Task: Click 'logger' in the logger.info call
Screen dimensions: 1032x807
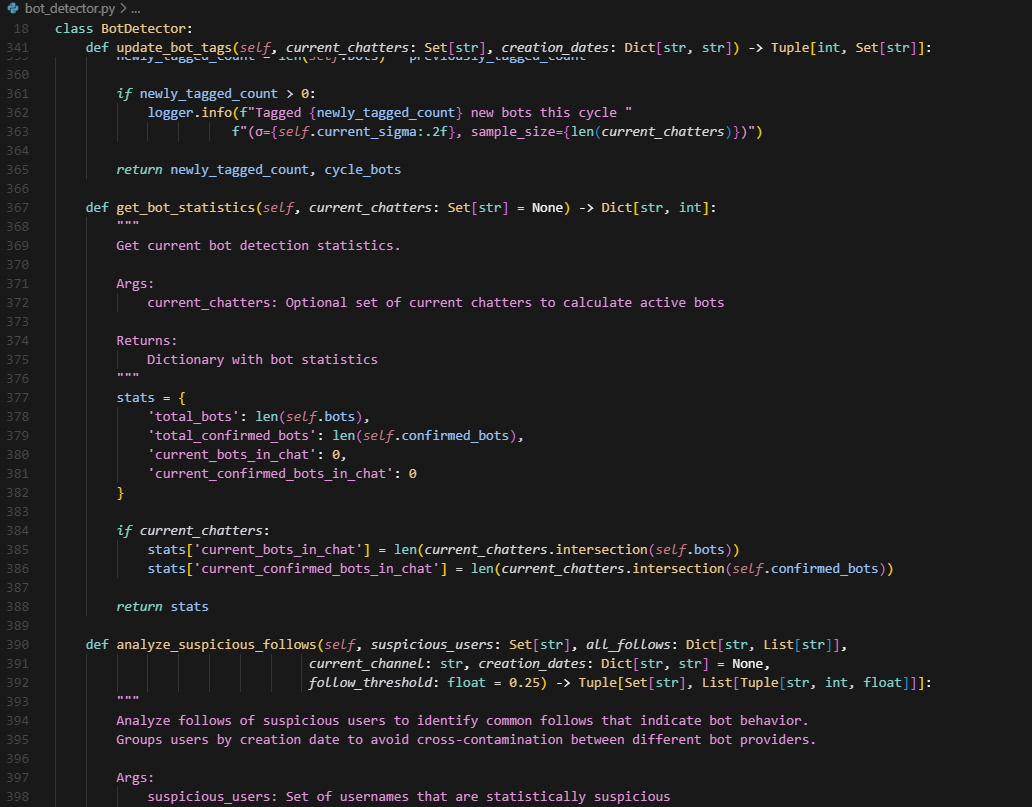Action: point(170,113)
